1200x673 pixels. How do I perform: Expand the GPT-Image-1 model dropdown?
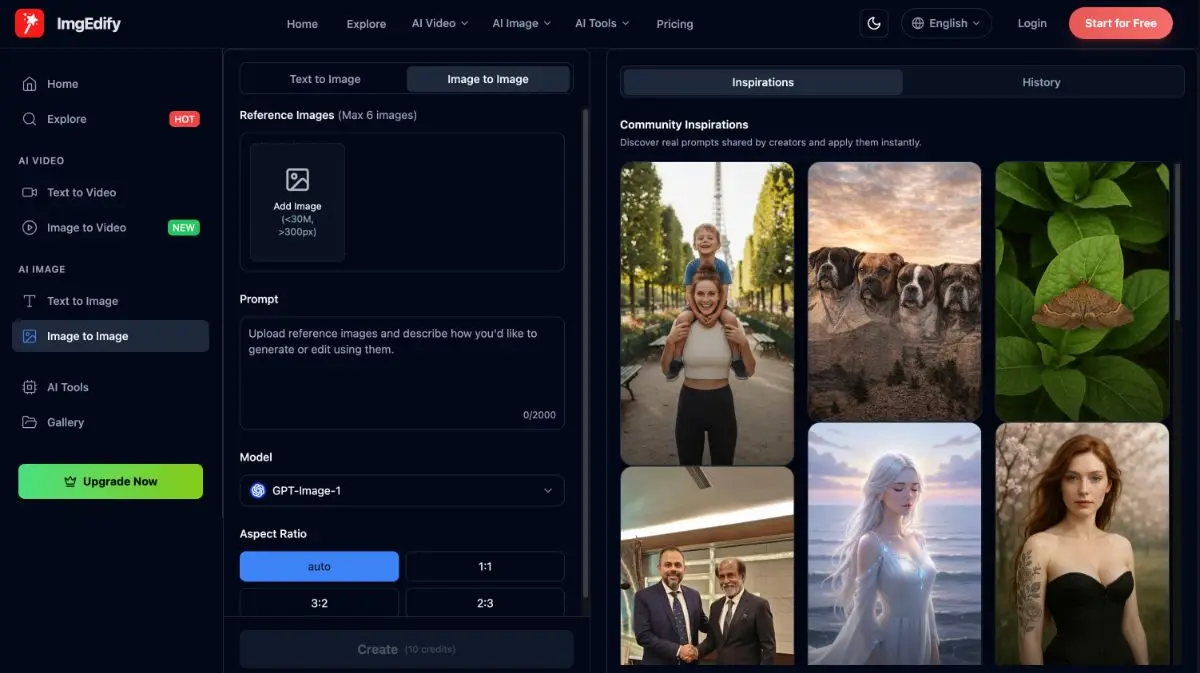tap(402, 490)
